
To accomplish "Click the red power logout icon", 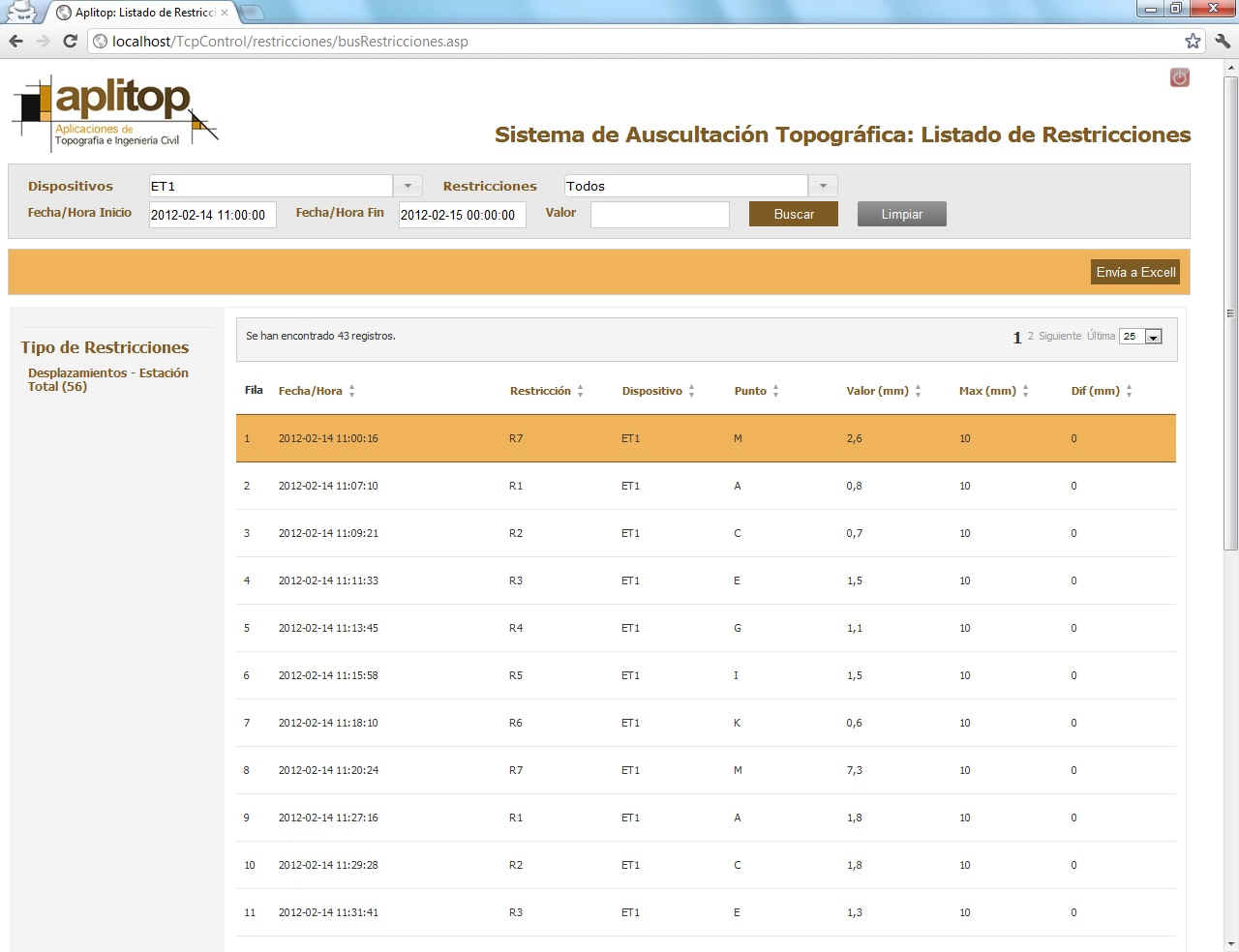I will pyautogui.click(x=1179, y=77).
